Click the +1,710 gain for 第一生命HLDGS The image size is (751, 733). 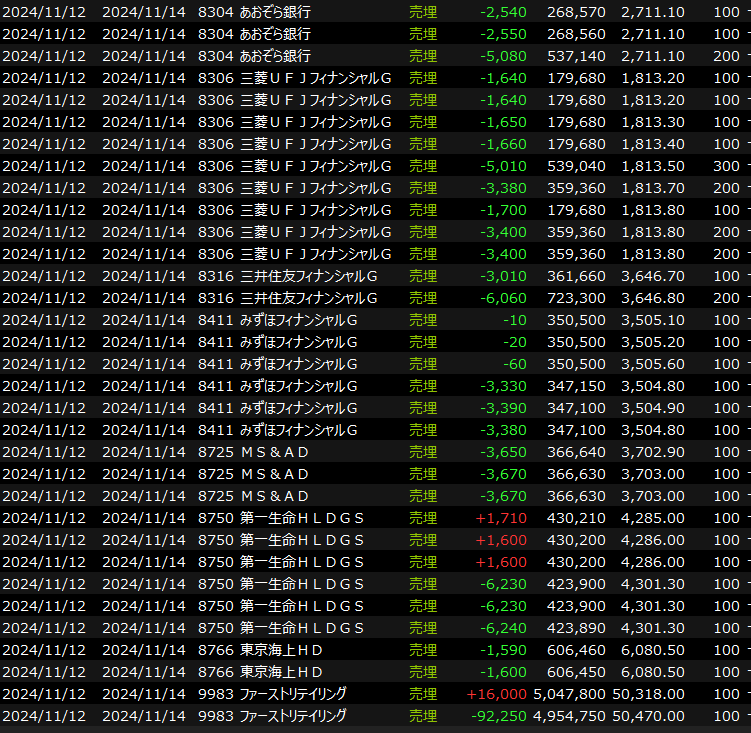coord(503,518)
